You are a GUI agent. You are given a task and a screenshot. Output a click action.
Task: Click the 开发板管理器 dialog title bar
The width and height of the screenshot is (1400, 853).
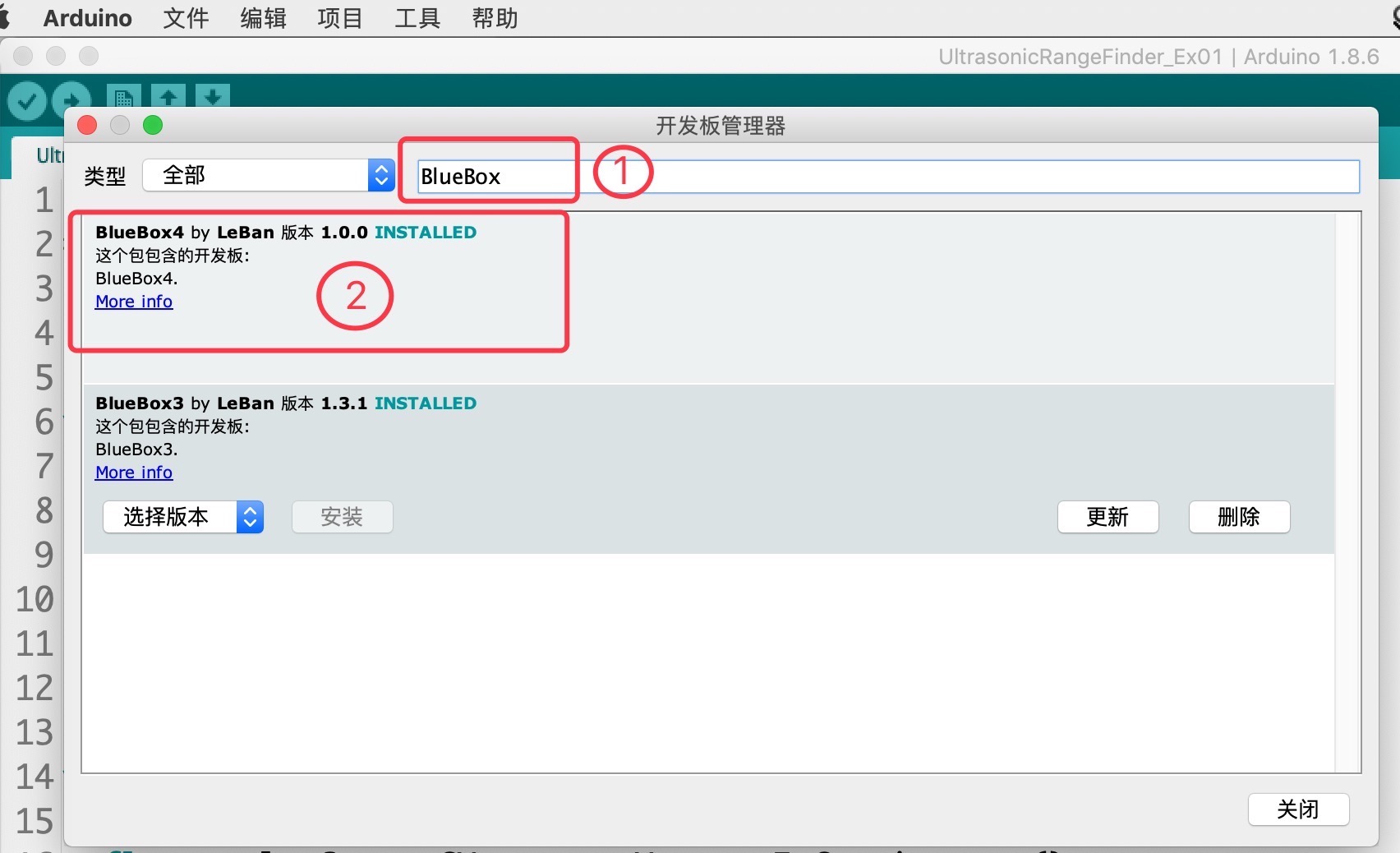coord(721,125)
